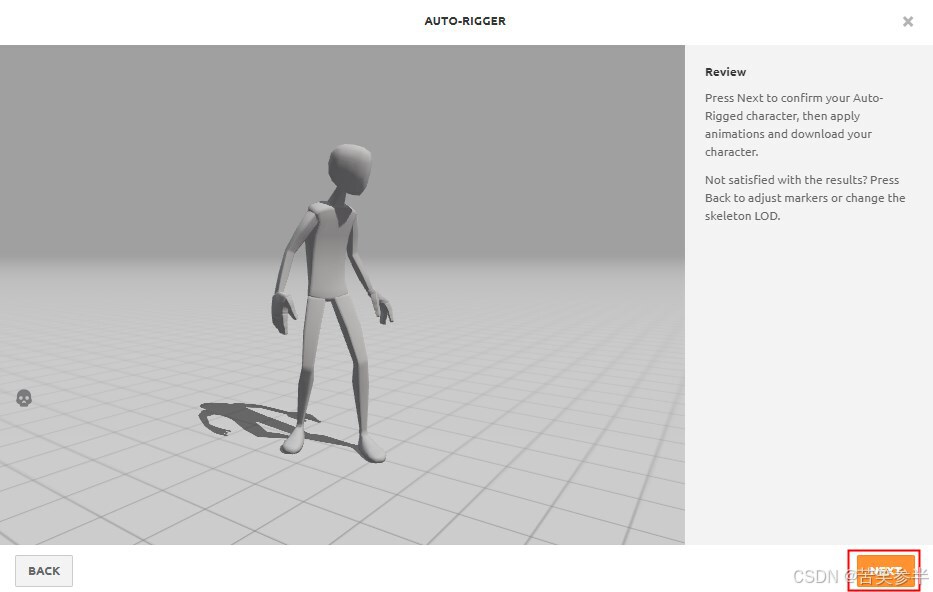Viewport: 933px width, 592px height.
Task: Toggle the skeleton visibility skull icon
Action: click(23, 397)
